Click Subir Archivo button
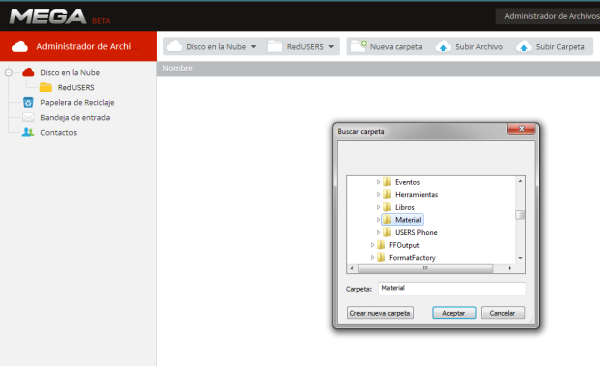 tap(470, 47)
